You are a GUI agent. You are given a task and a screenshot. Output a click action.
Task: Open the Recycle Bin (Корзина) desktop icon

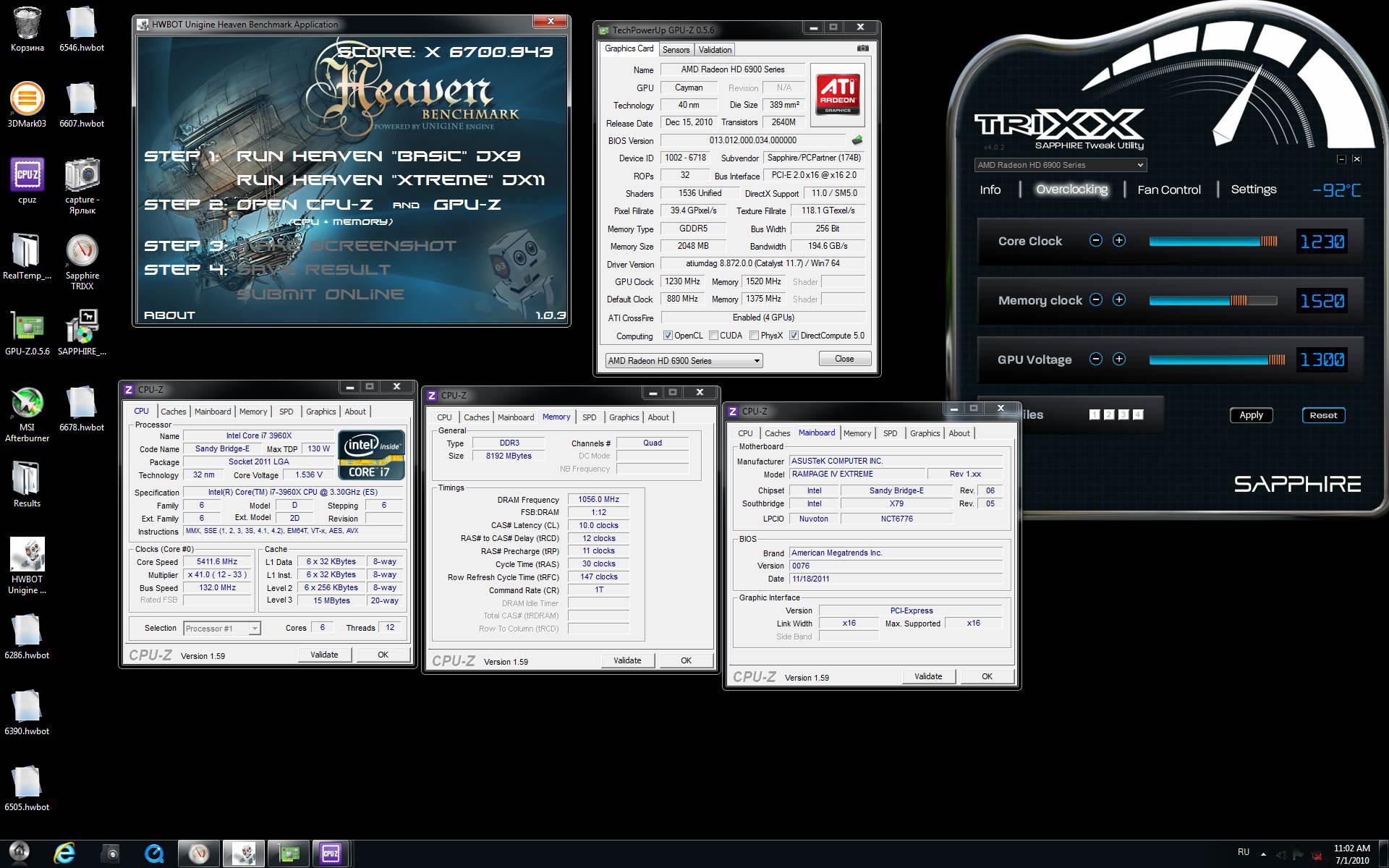point(27,29)
